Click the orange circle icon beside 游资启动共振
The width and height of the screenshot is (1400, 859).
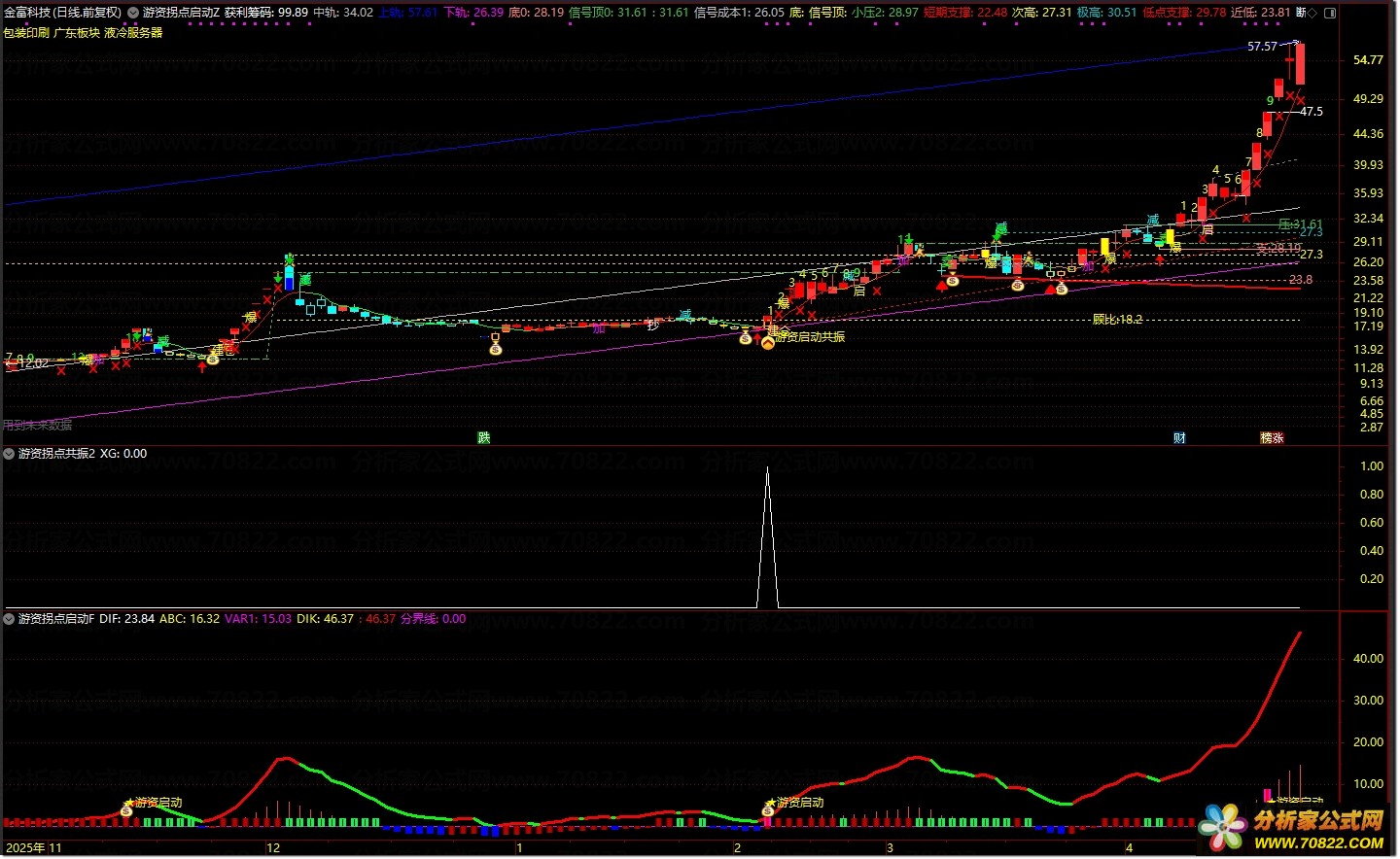pos(768,341)
